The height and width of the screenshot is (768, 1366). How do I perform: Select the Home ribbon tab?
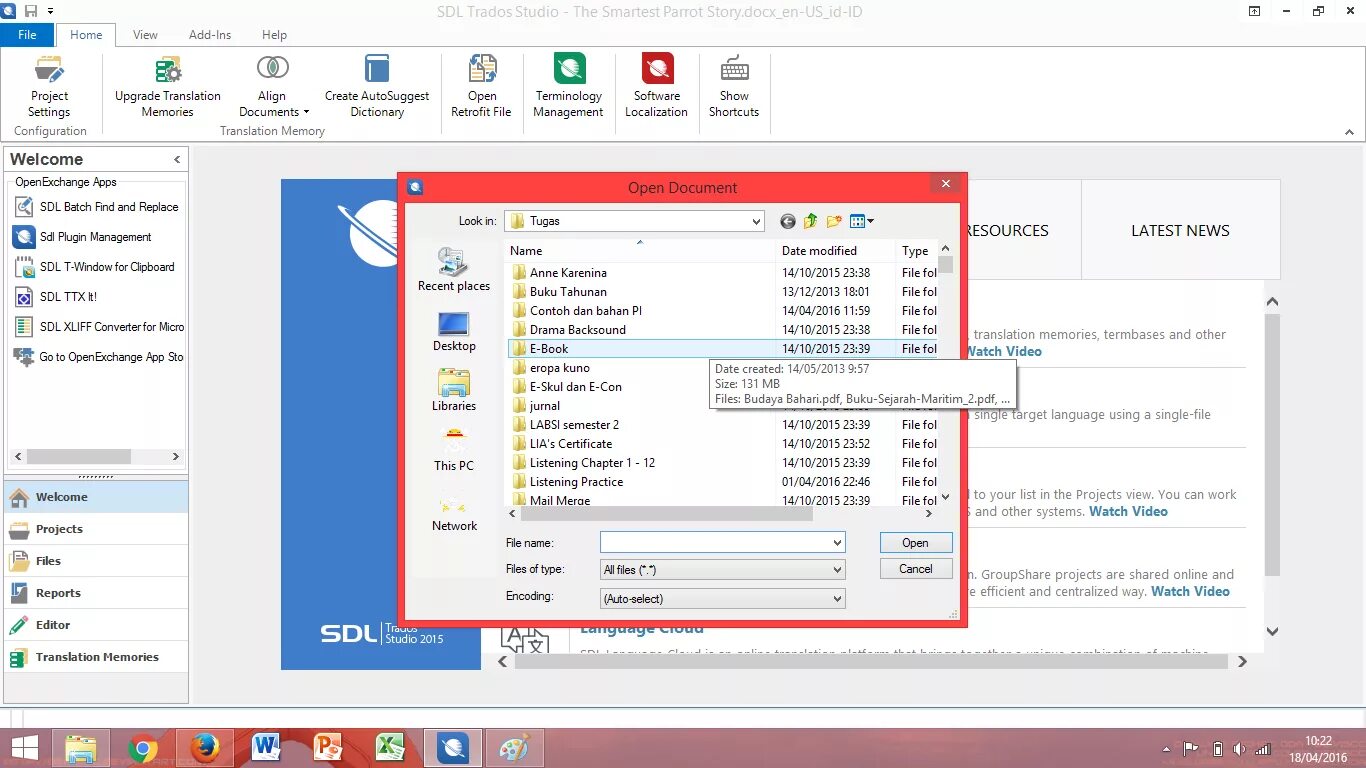tap(86, 34)
